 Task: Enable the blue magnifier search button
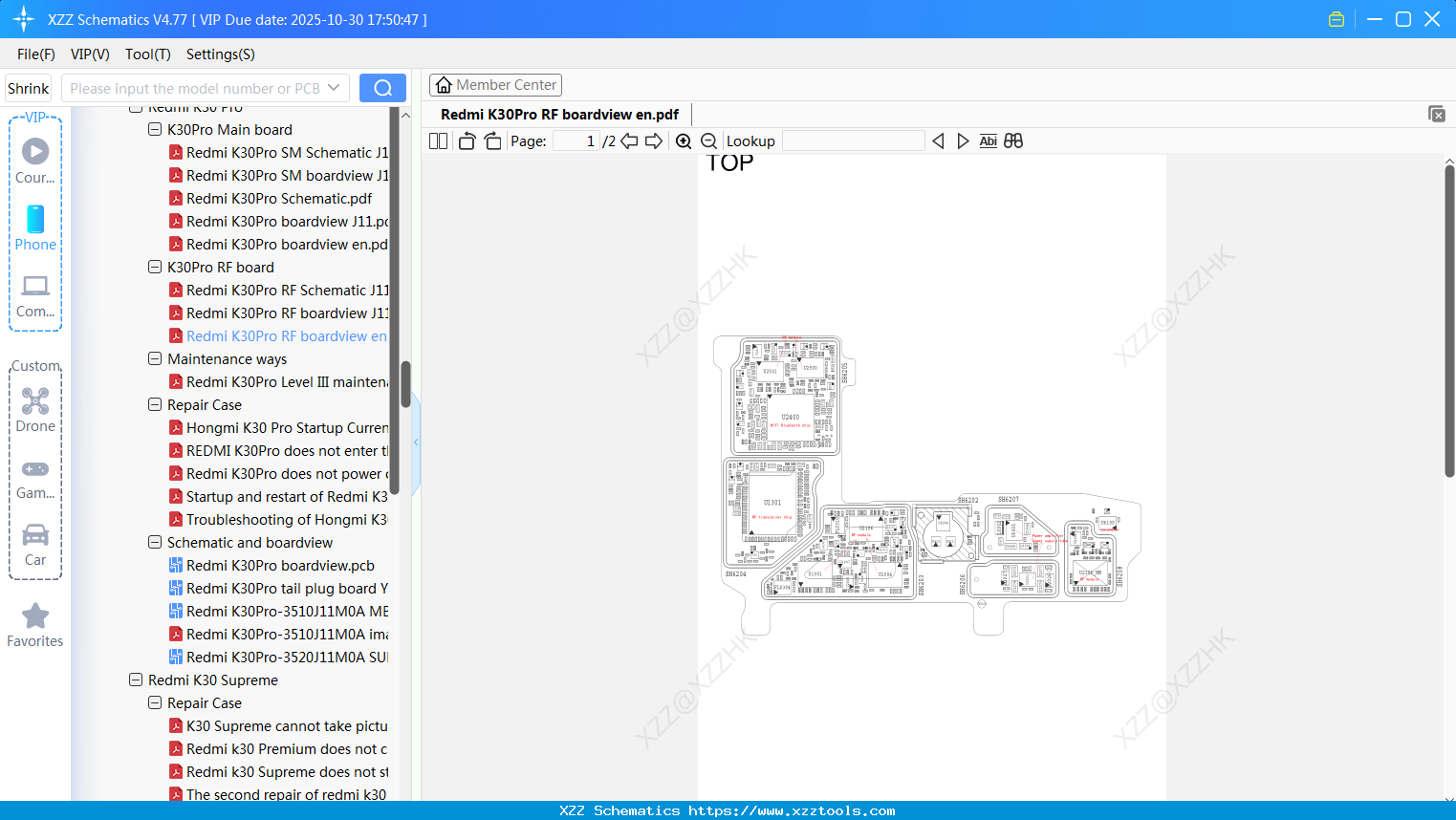point(382,87)
